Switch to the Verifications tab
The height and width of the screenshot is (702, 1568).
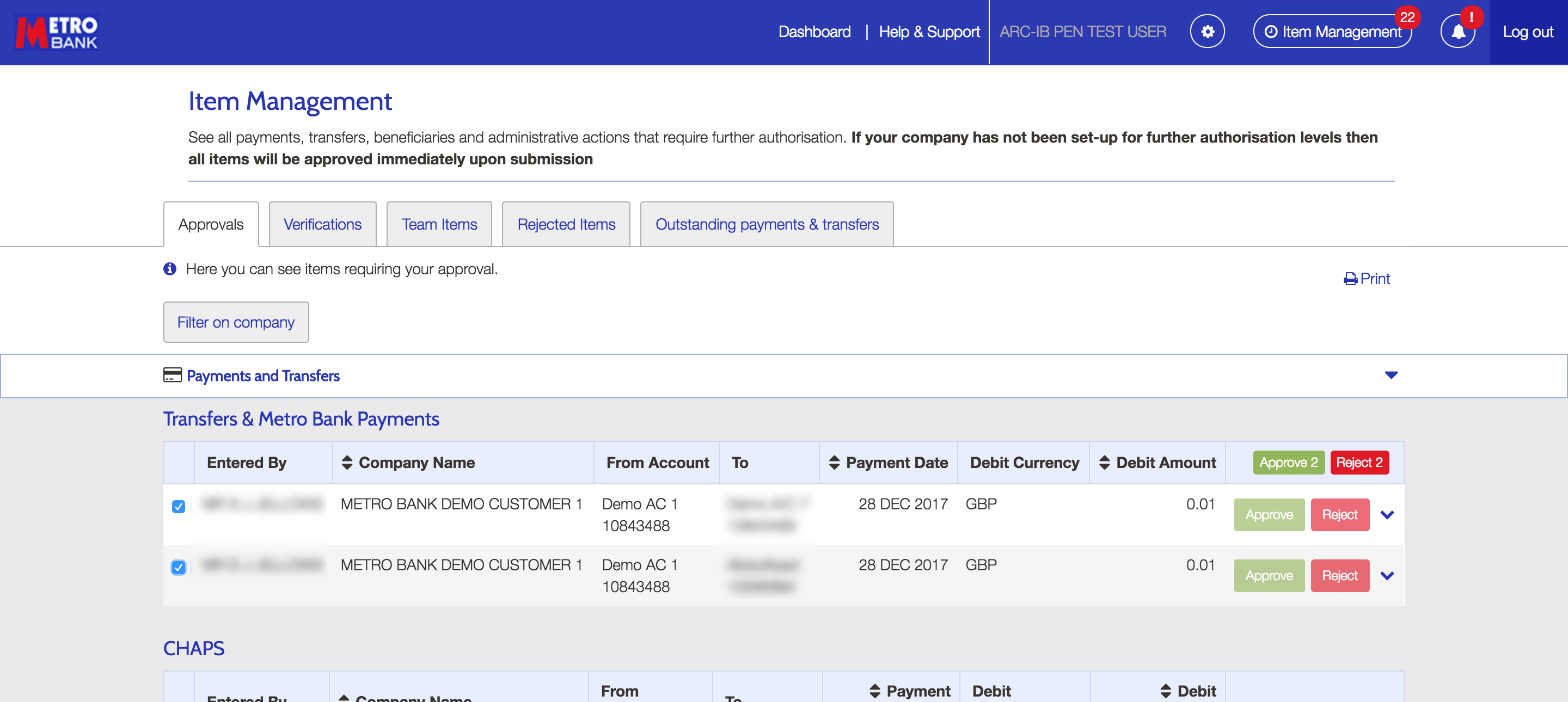pos(322,224)
